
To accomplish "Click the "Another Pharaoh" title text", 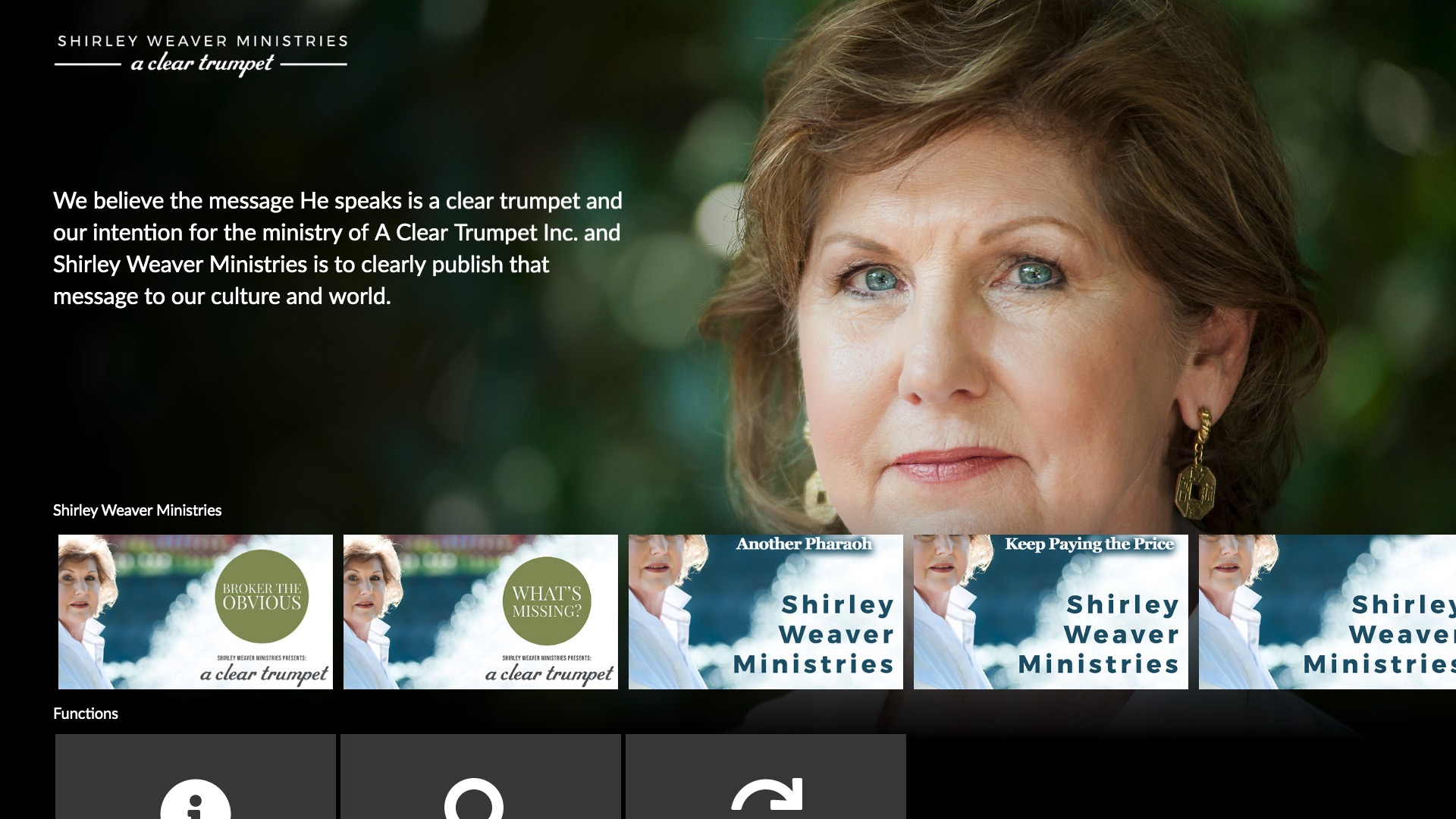I will (804, 544).
